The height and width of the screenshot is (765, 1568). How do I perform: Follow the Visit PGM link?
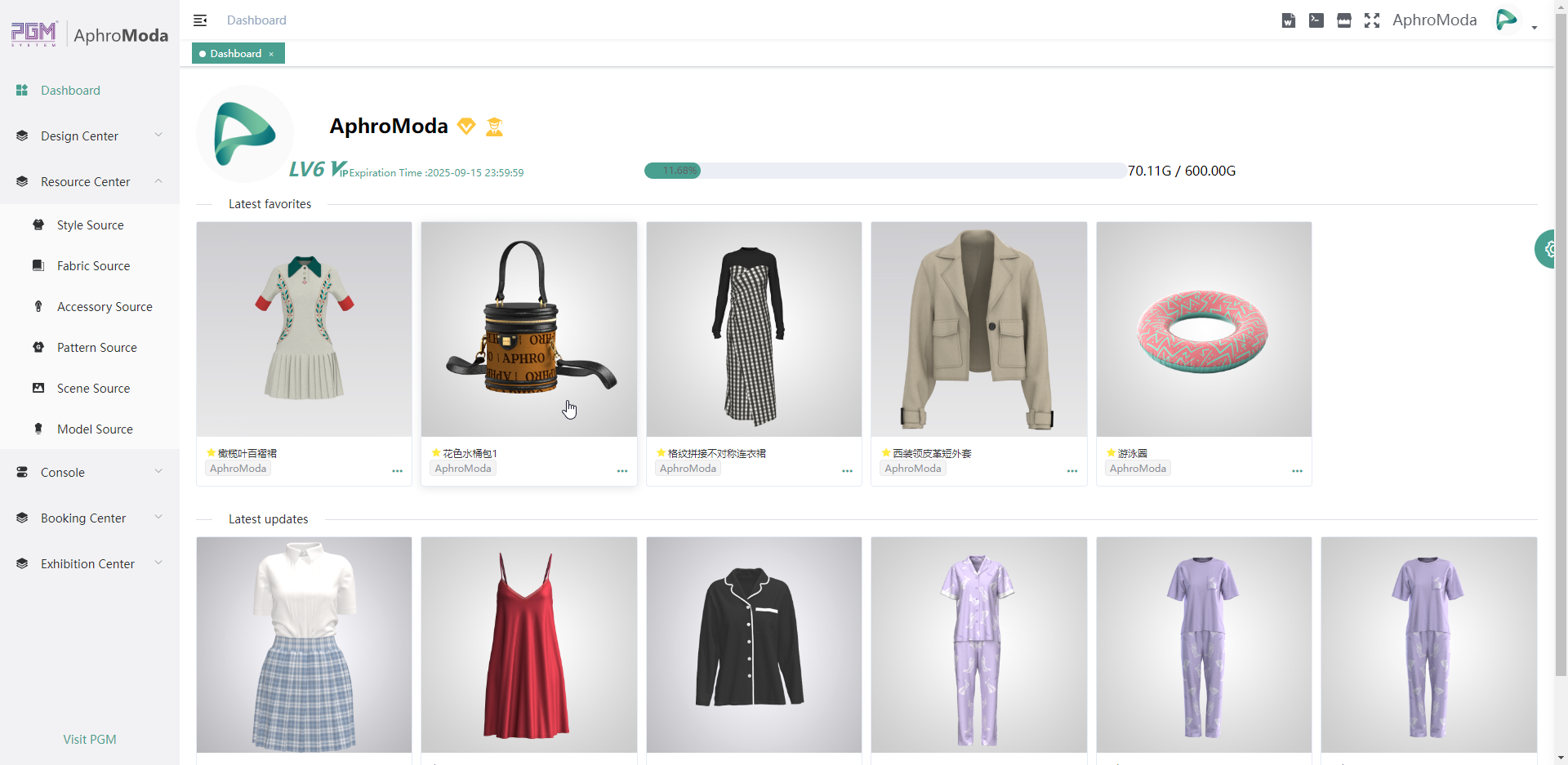(x=90, y=740)
